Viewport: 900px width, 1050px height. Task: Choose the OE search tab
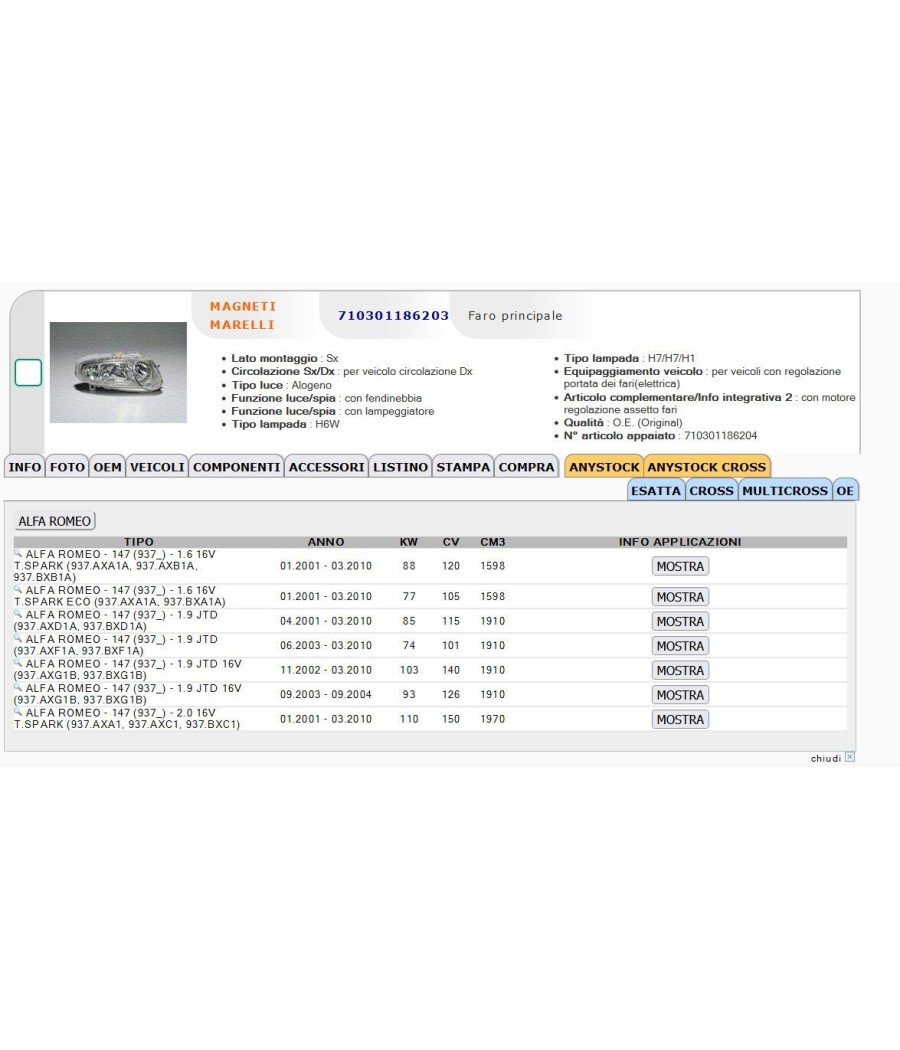coord(845,490)
